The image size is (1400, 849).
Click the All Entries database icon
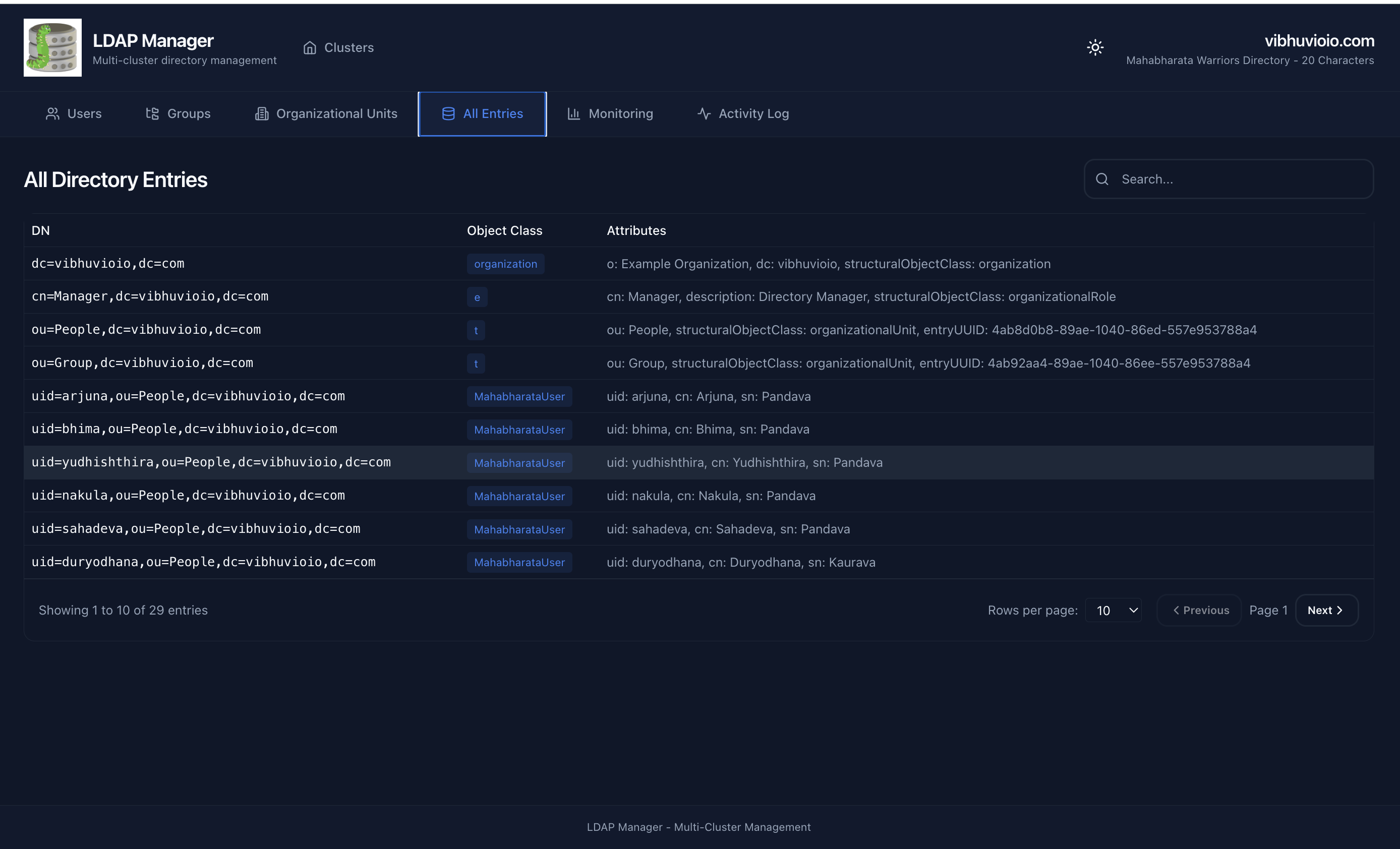[448, 113]
